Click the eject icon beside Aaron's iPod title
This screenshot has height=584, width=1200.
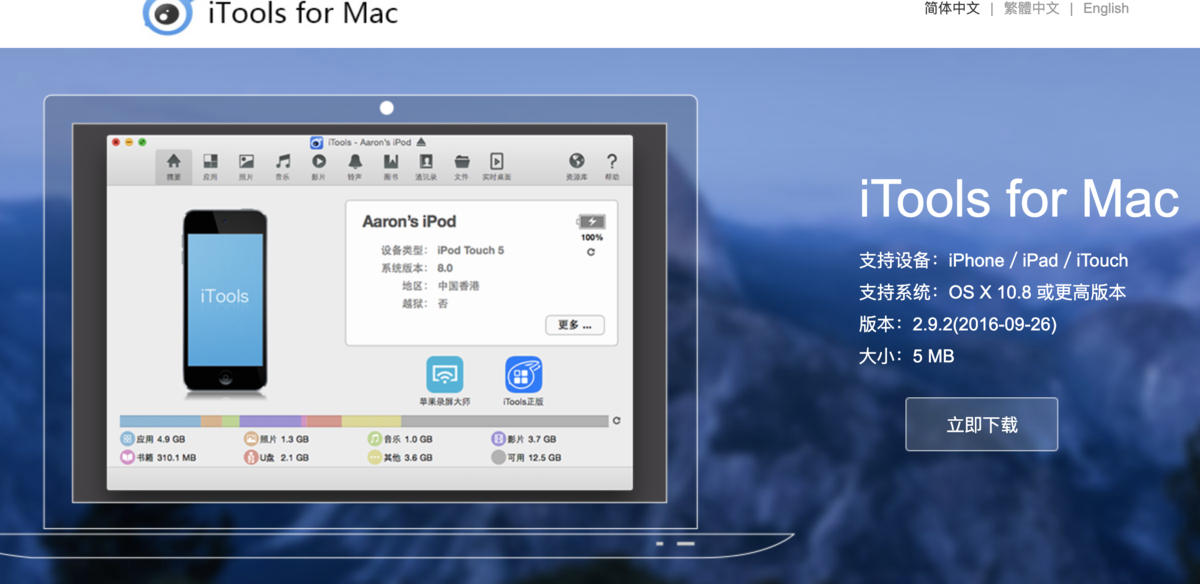[421, 142]
